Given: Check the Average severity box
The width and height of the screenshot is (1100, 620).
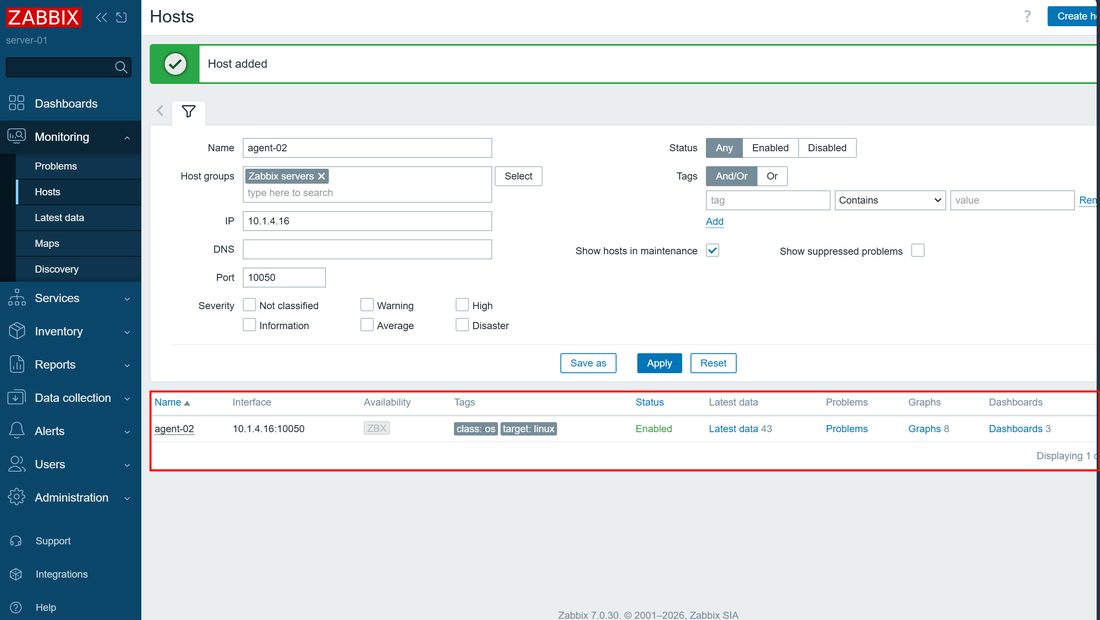Looking at the screenshot, I should tap(367, 324).
